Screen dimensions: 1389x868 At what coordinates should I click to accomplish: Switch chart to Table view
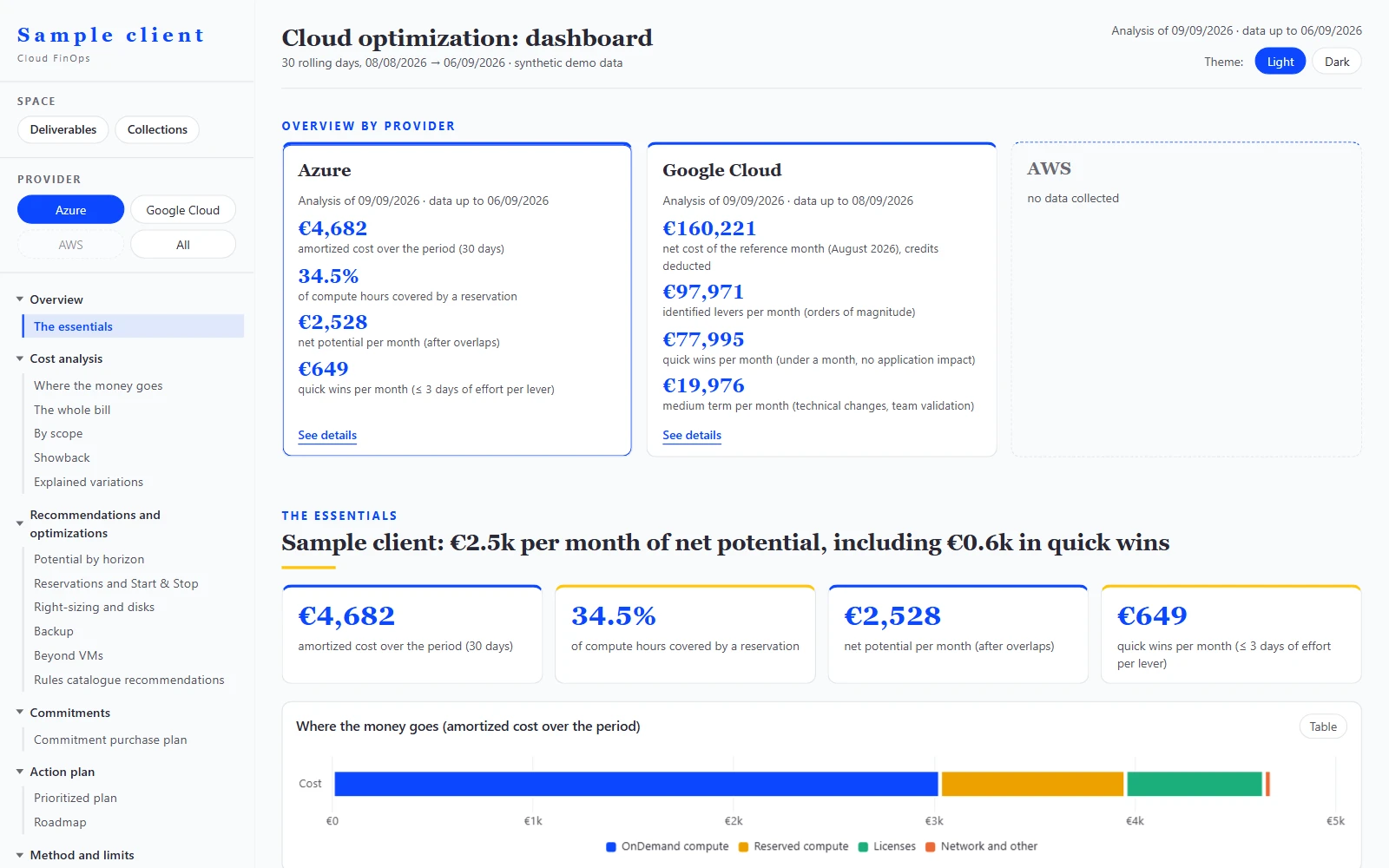pos(1323,727)
